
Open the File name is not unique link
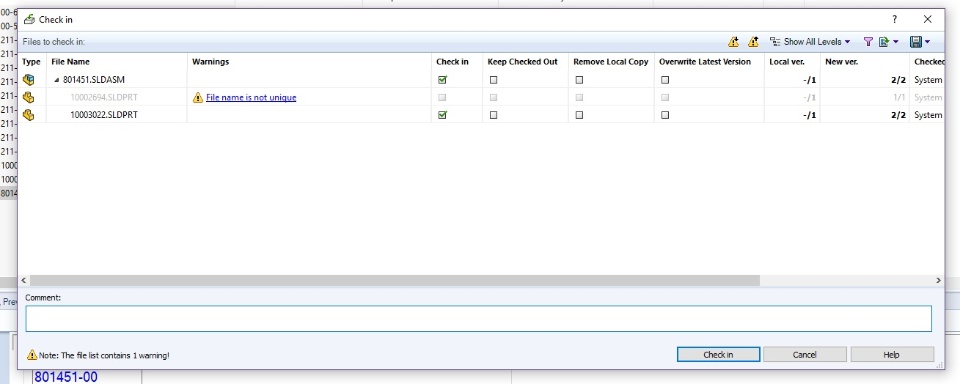click(251, 97)
